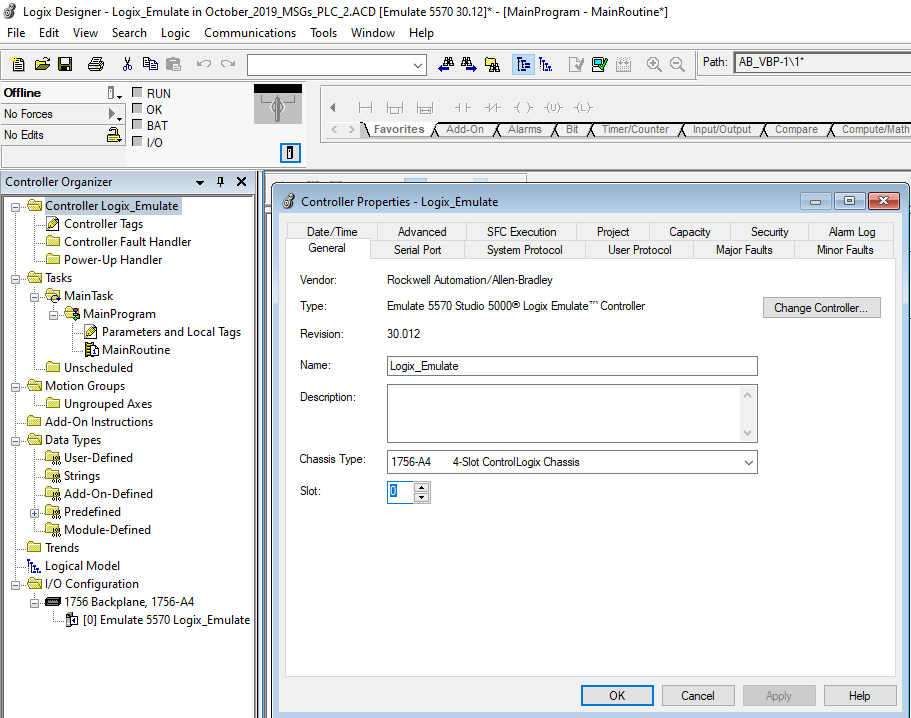Click the Print icon
This screenshot has width=911, height=718.
click(x=96, y=64)
